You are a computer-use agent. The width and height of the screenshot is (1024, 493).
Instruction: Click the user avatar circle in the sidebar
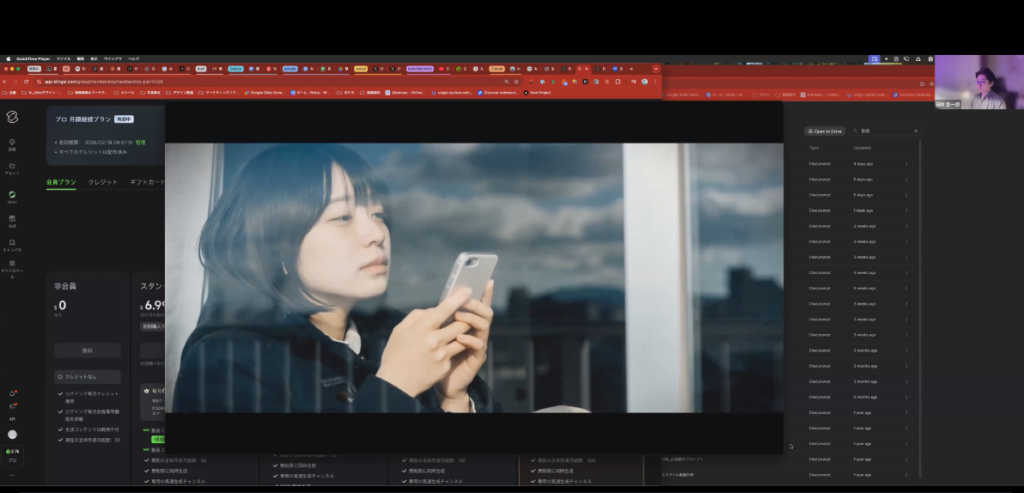pyautogui.click(x=12, y=435)
